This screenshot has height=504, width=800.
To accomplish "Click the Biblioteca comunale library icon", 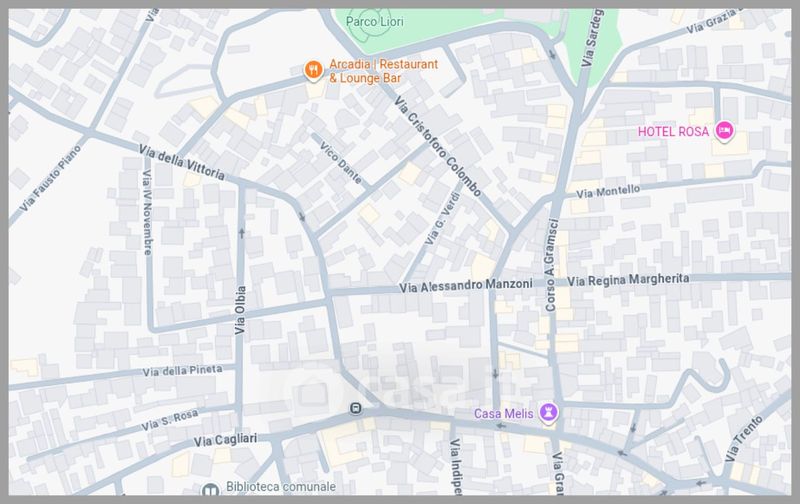I will coord(210,491).
